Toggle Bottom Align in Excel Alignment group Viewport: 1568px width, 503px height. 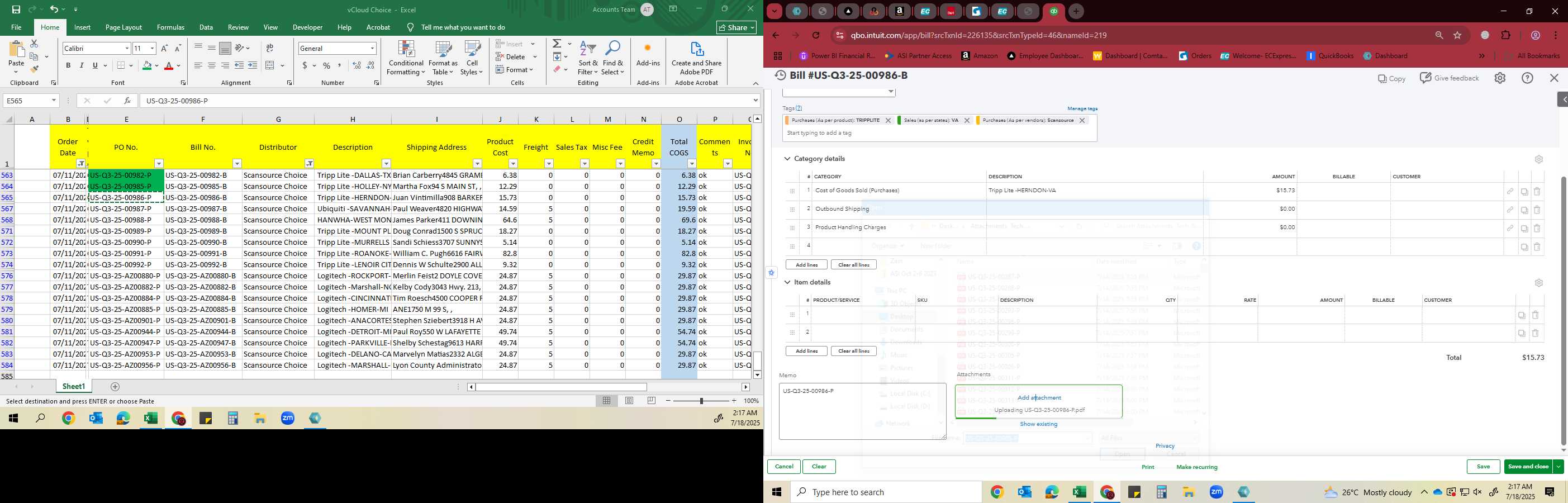tap(225, 48)
